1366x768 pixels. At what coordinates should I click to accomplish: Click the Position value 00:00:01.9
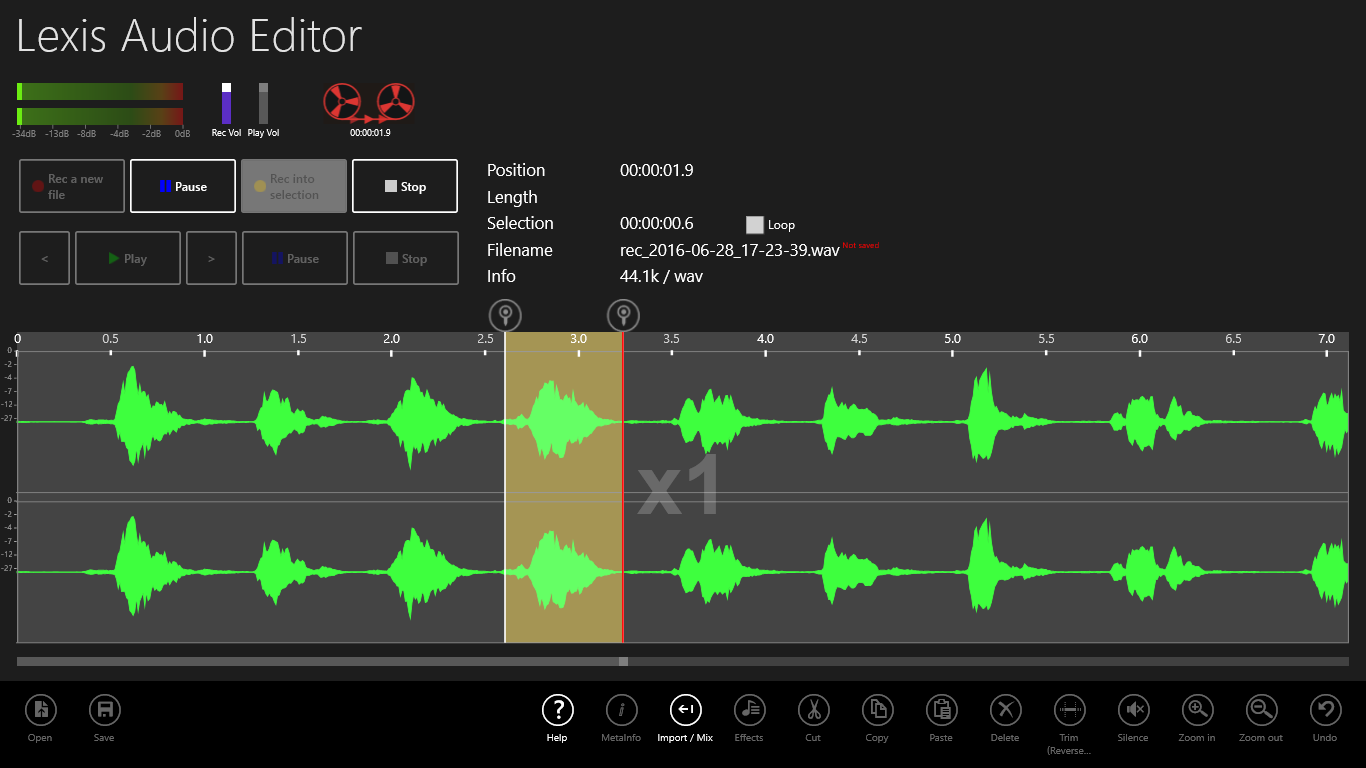point(656,170)
